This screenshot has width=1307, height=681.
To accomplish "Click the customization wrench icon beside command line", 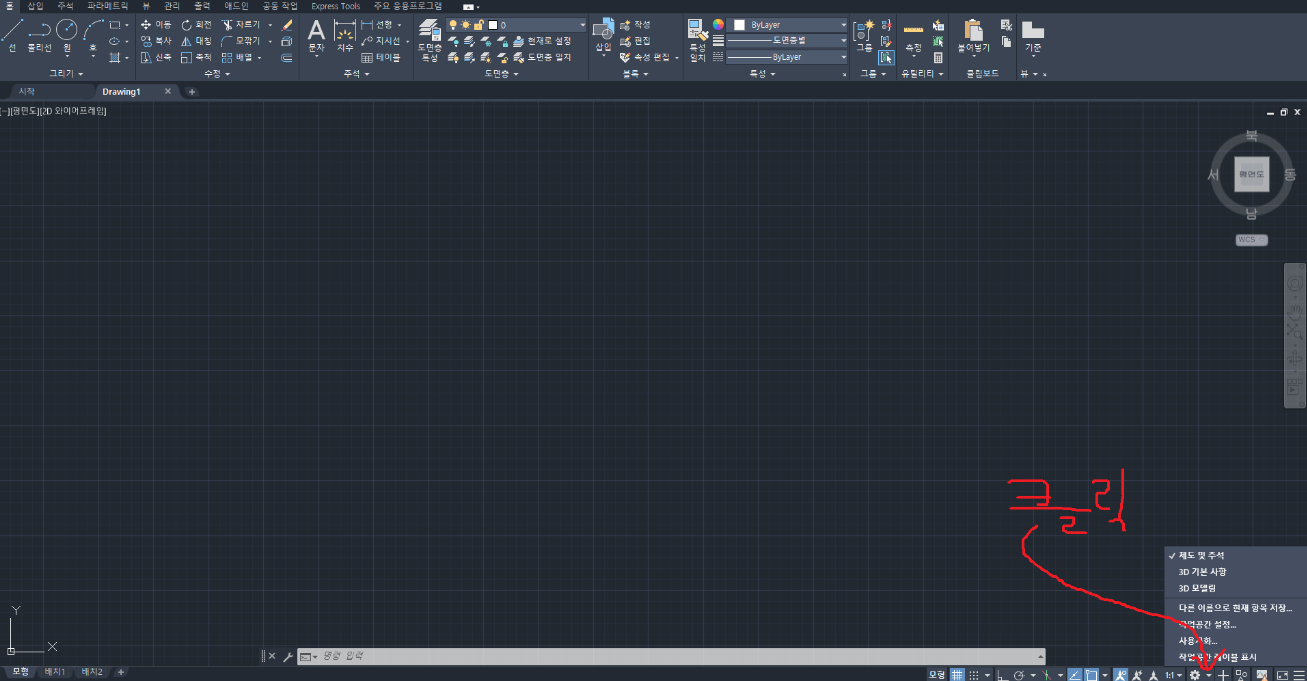I will pyautogui.click(x=287, y=656).
